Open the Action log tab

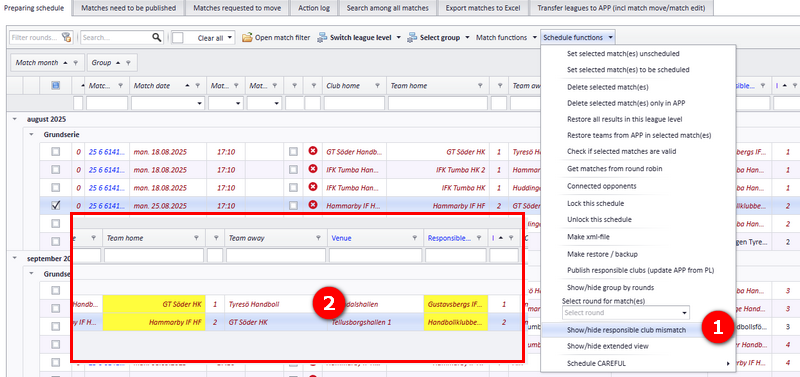click(x=314, y=8)
